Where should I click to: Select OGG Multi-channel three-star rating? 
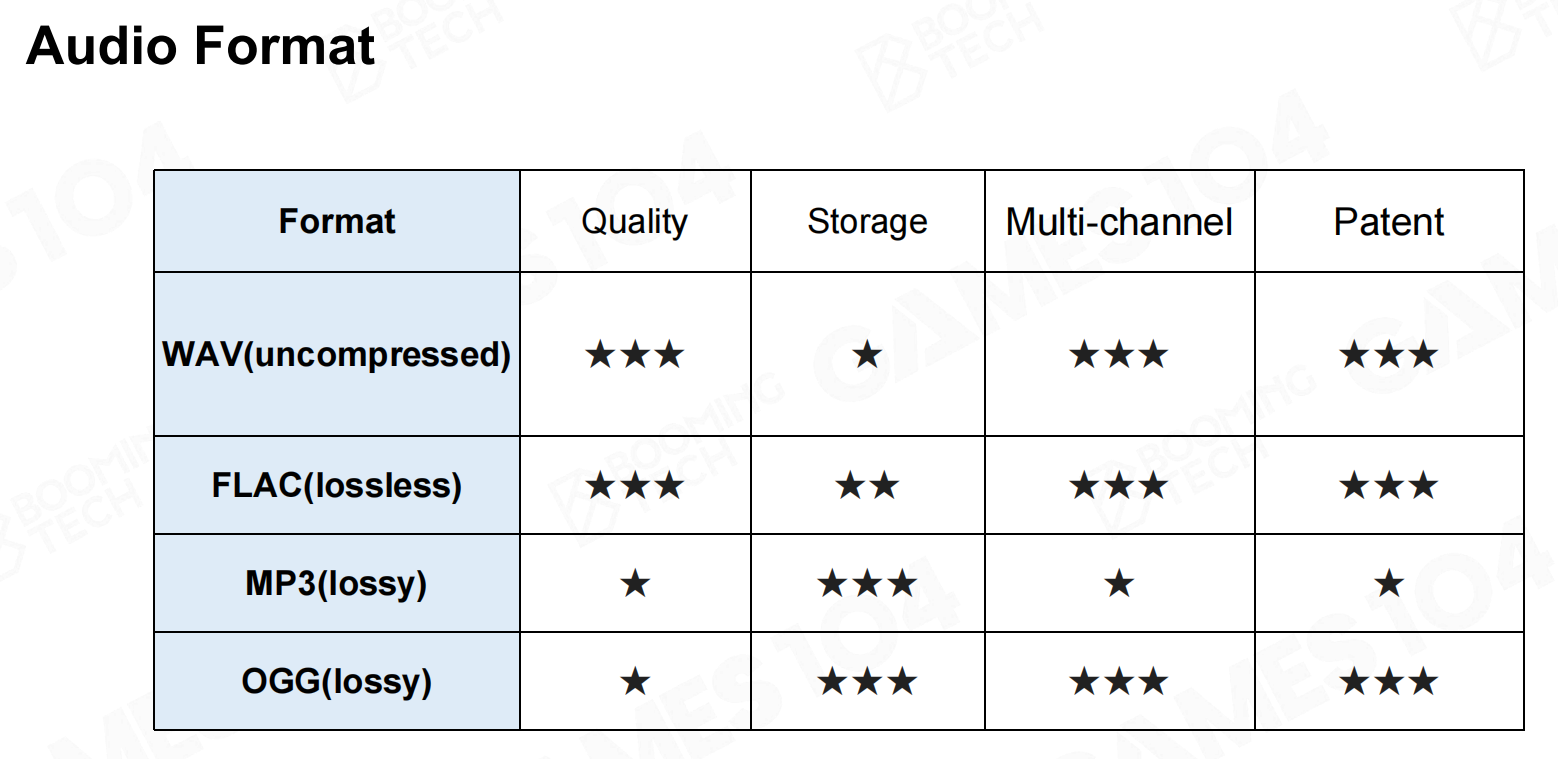pyautogui.click(x=1119, y=682)
